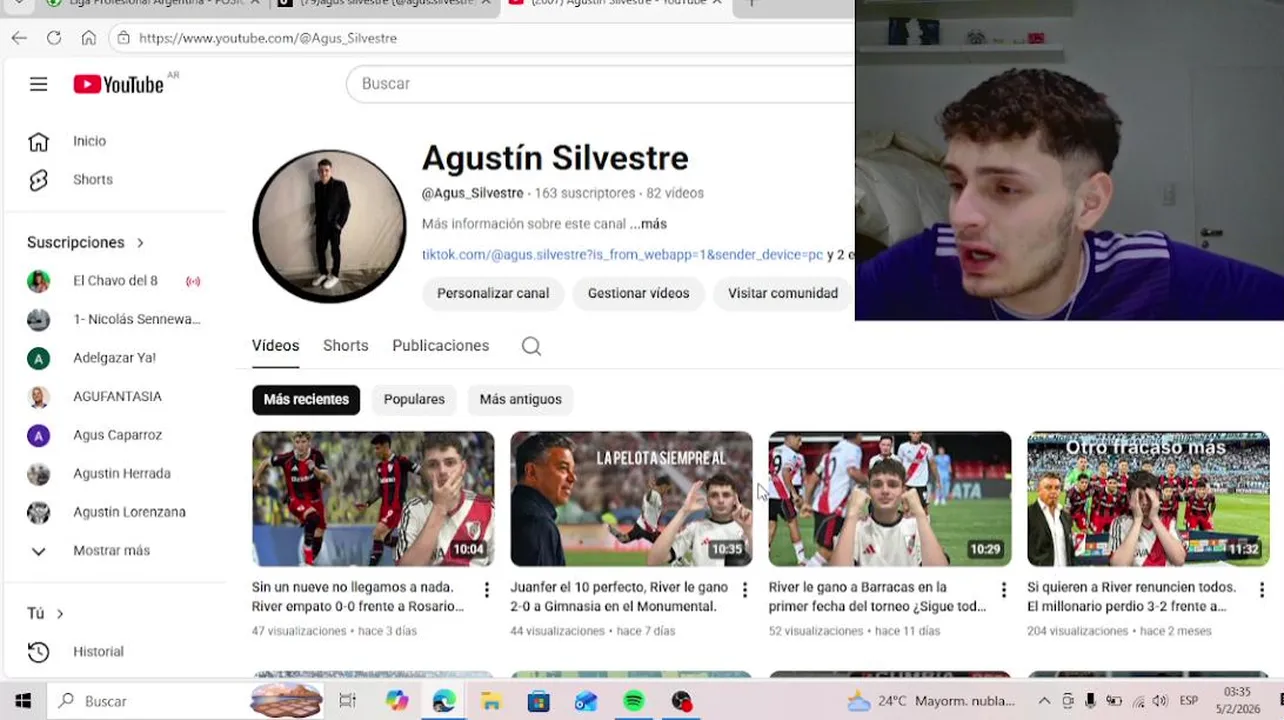This screenshot has width=1284, height=720.
Task: Expand channel description with "...más"
Action: click(648, 224)
